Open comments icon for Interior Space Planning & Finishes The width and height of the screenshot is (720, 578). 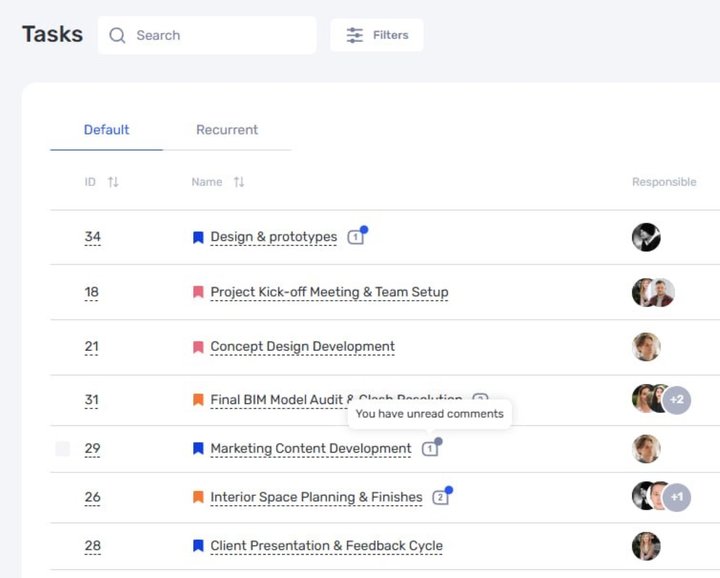pyautogui.click(x=440, y=497)
